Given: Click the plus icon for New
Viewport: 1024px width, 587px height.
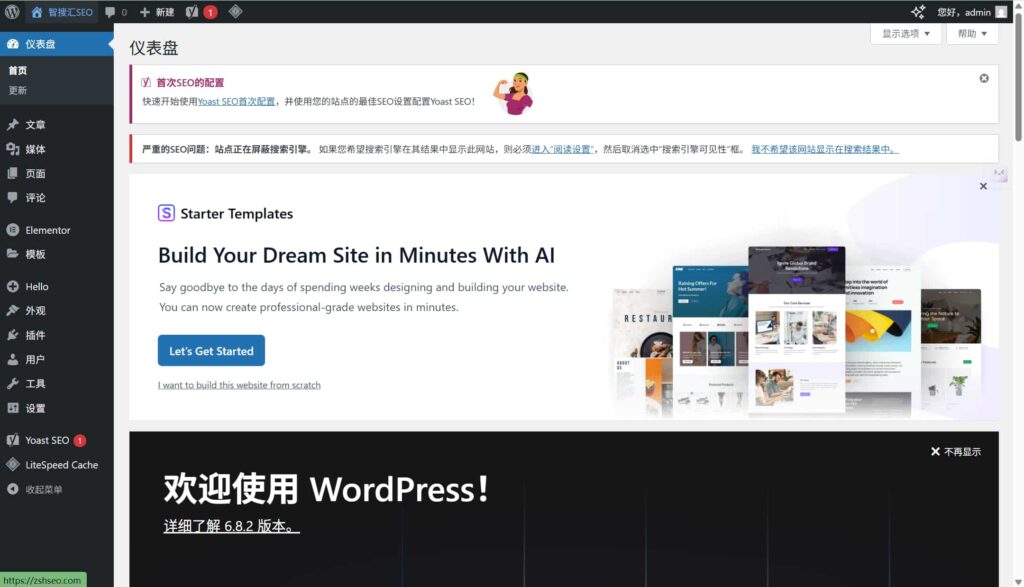Looking at the screenshot, I should pyautogui.click(x=145, y=12).
